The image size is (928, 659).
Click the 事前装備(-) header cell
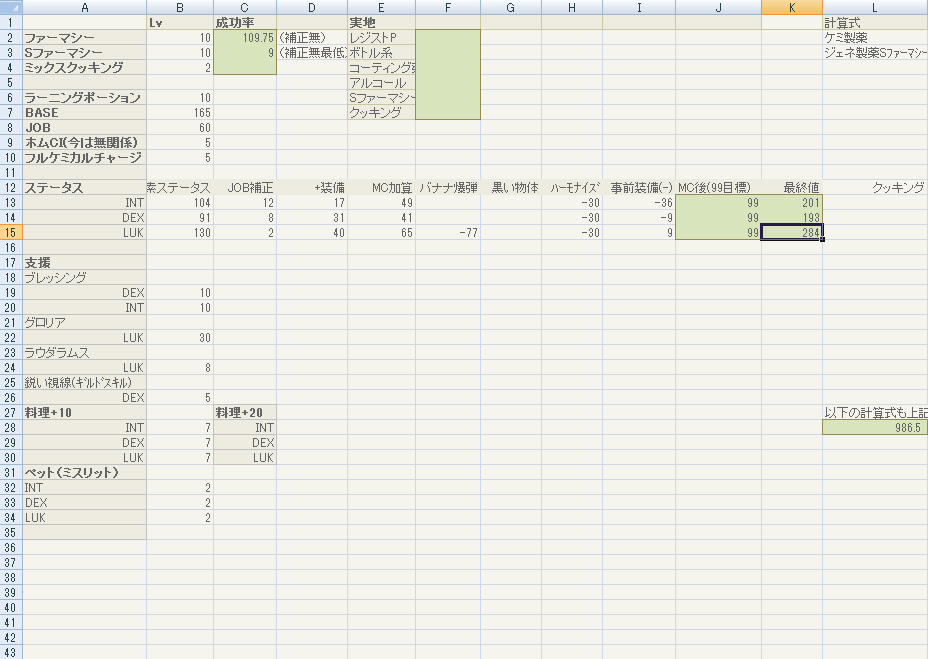pos(639,188)
